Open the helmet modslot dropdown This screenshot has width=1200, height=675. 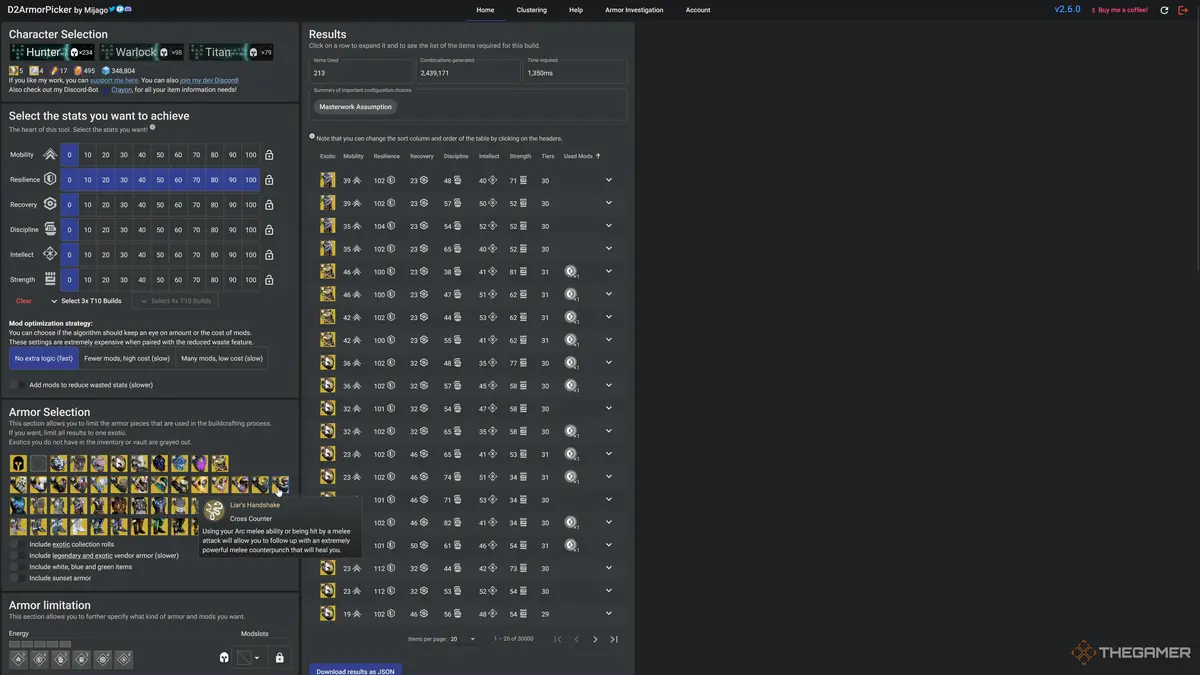(249, 658)
